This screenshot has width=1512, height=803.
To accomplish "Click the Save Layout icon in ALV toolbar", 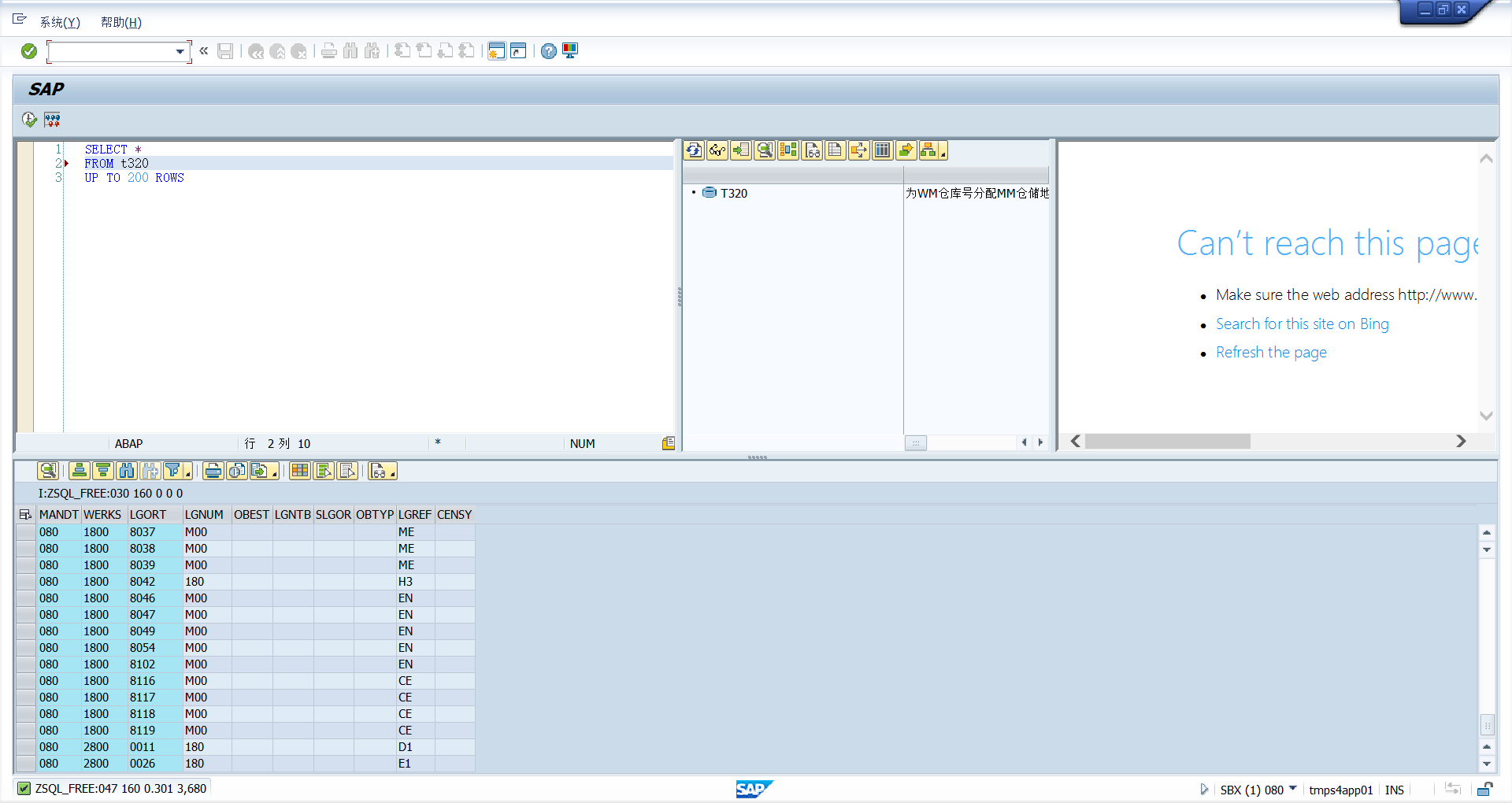I will pyautogui.click(x=347, y=471).
